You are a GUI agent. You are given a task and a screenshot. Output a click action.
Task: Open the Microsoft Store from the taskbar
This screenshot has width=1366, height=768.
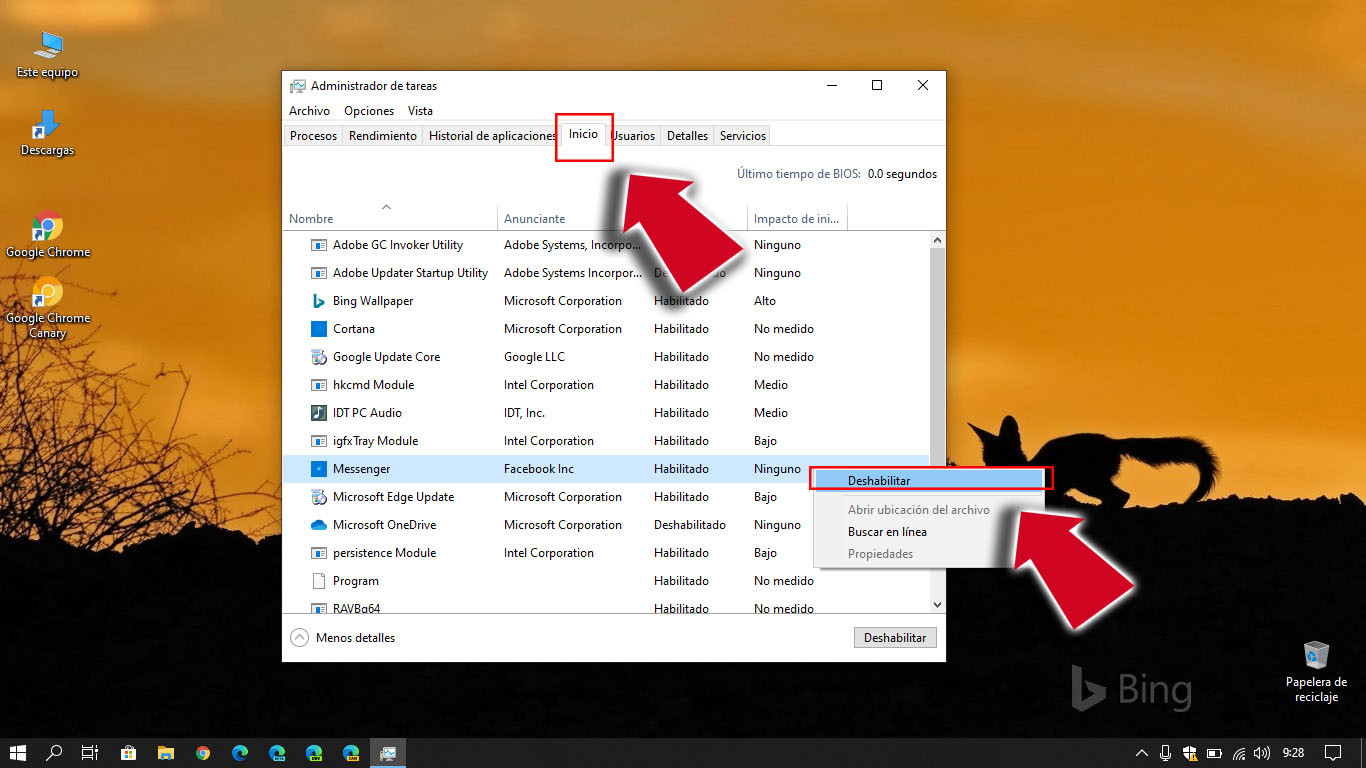pos(128,753)
